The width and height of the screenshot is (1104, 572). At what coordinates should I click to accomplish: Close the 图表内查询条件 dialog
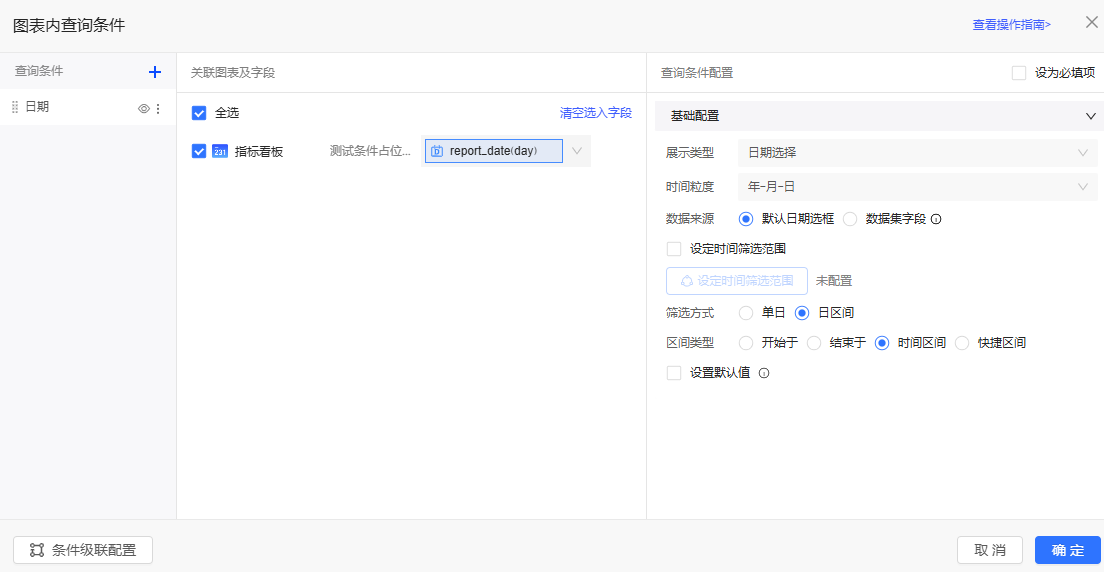tap(1092, 22)
